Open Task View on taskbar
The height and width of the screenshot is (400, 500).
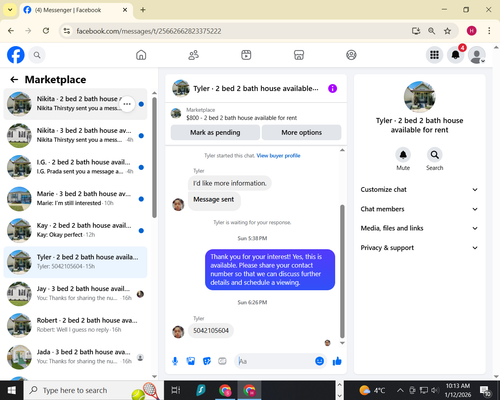pyautogui.click(x=176, y=390)
